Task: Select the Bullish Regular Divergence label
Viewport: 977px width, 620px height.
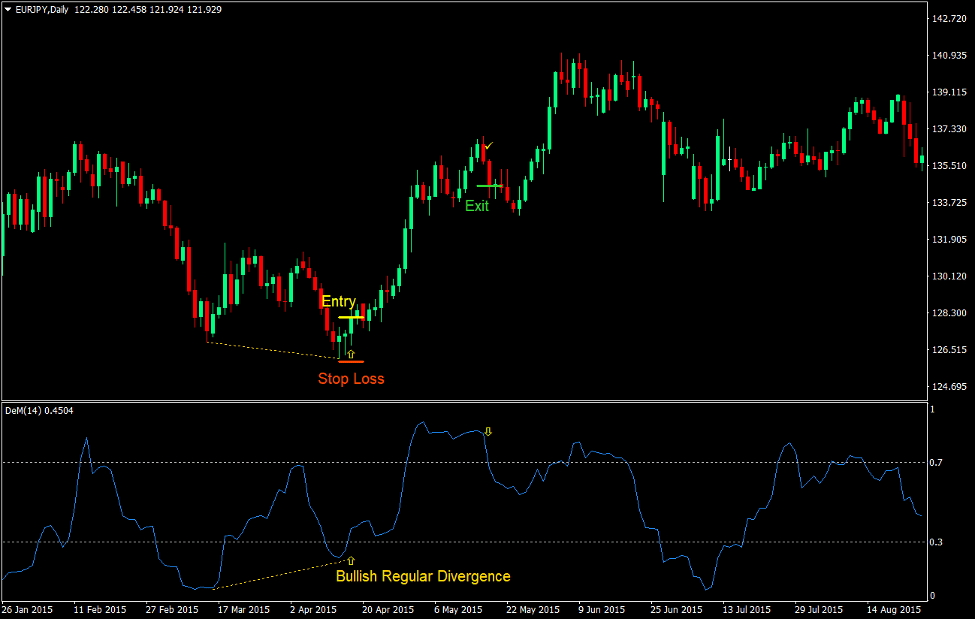Action: (424, 576)
